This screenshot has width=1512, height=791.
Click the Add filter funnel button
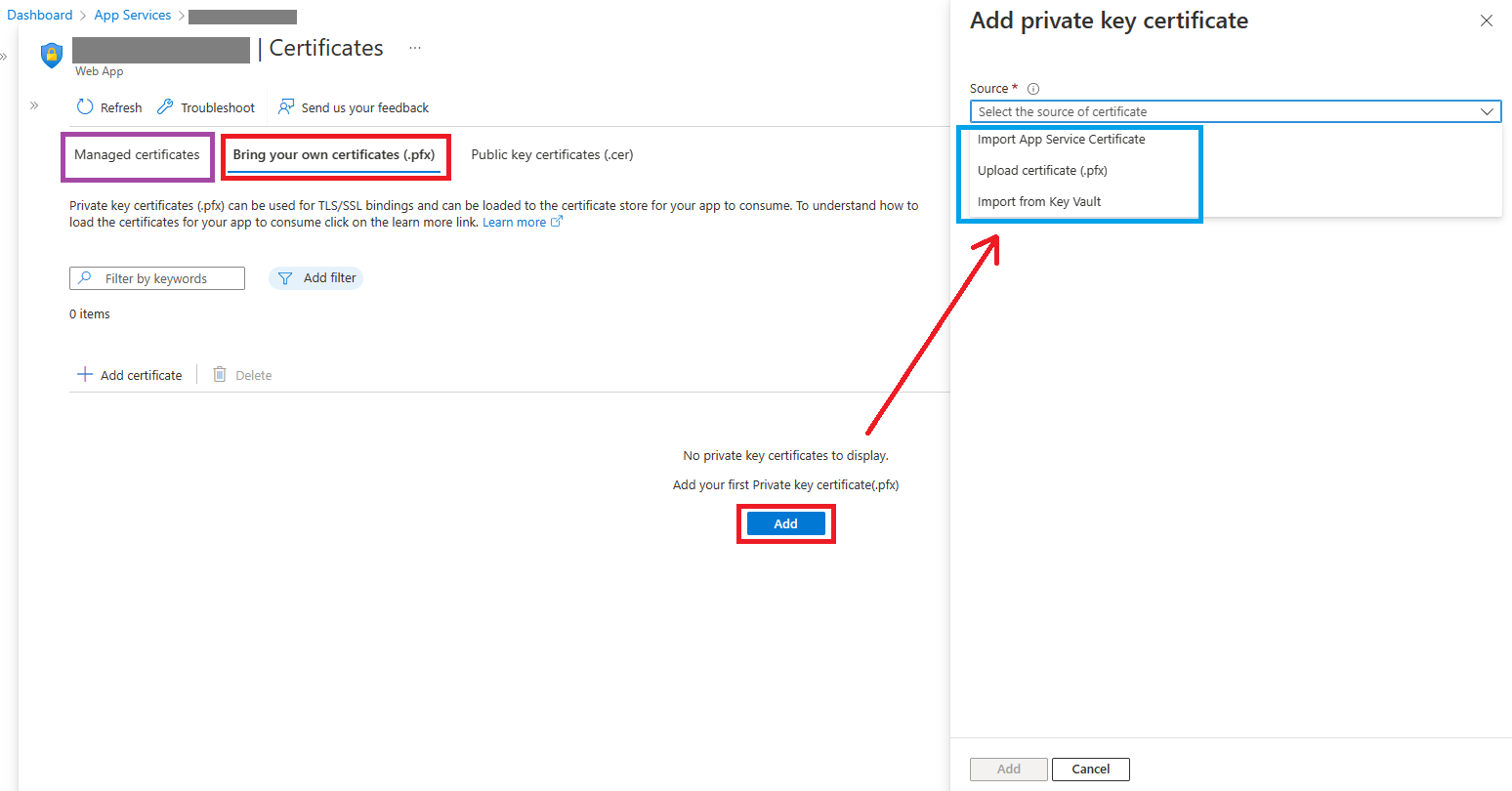pos(315,278)
